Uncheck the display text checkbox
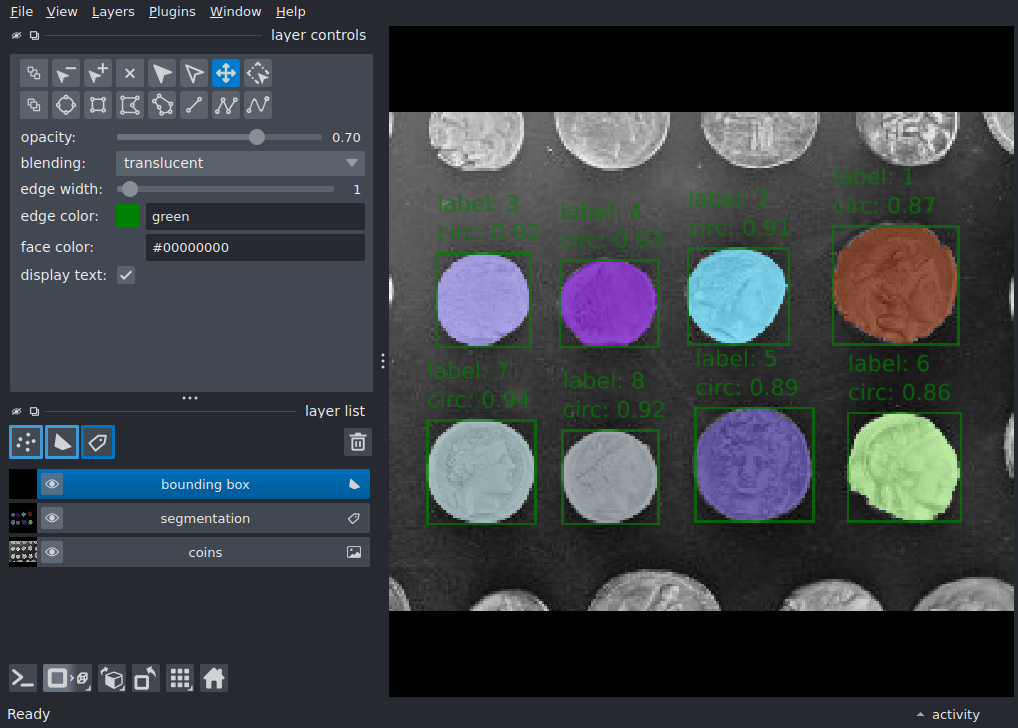1018x728 pixels. pos(126,275)
